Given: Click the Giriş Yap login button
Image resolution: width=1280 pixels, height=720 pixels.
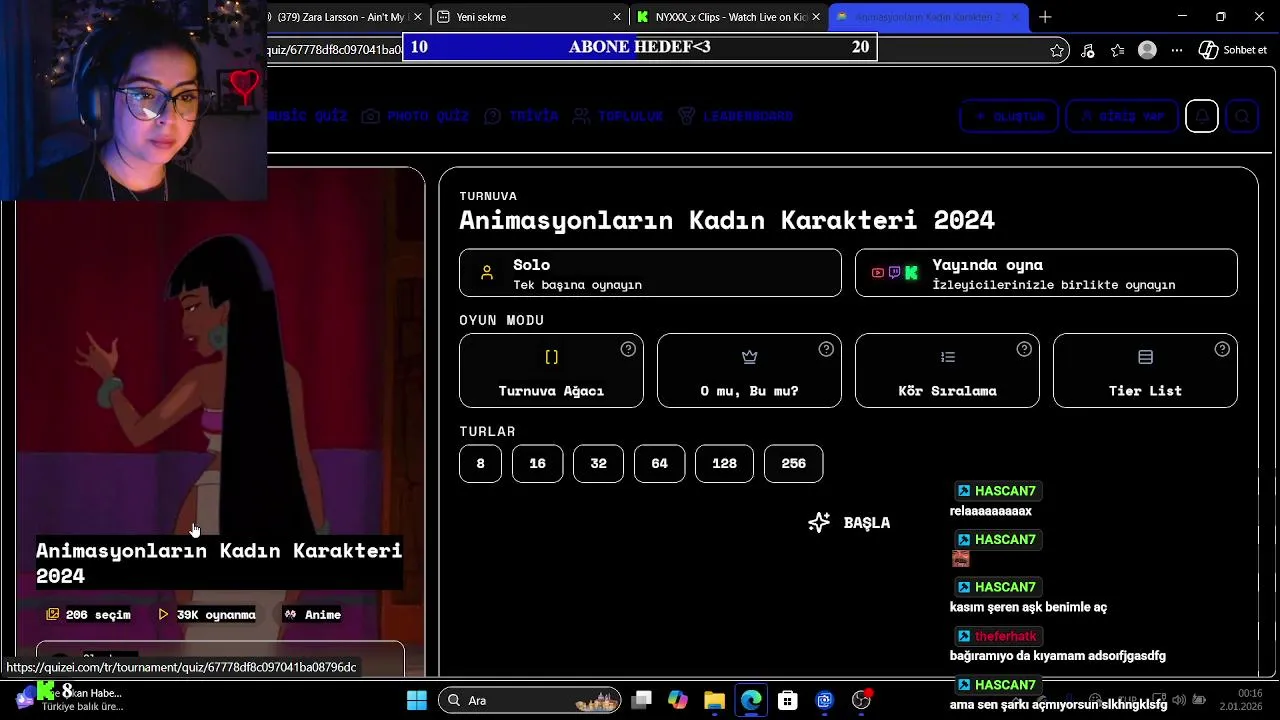Looking at the screenshot, I should (x=1120, y=116).
